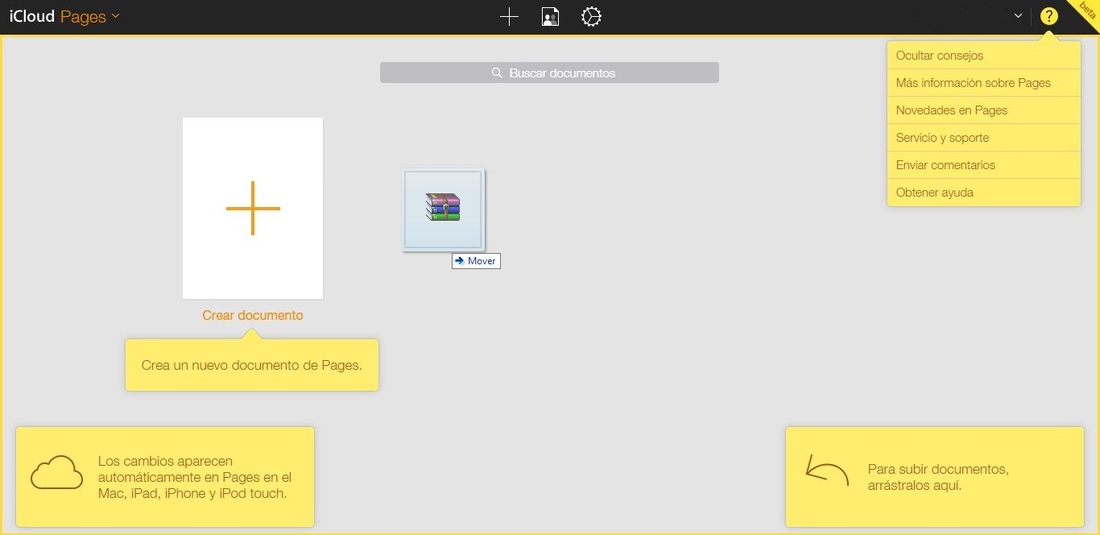
Task: Choose Enviar comentarios menu item
Action: 984,165
